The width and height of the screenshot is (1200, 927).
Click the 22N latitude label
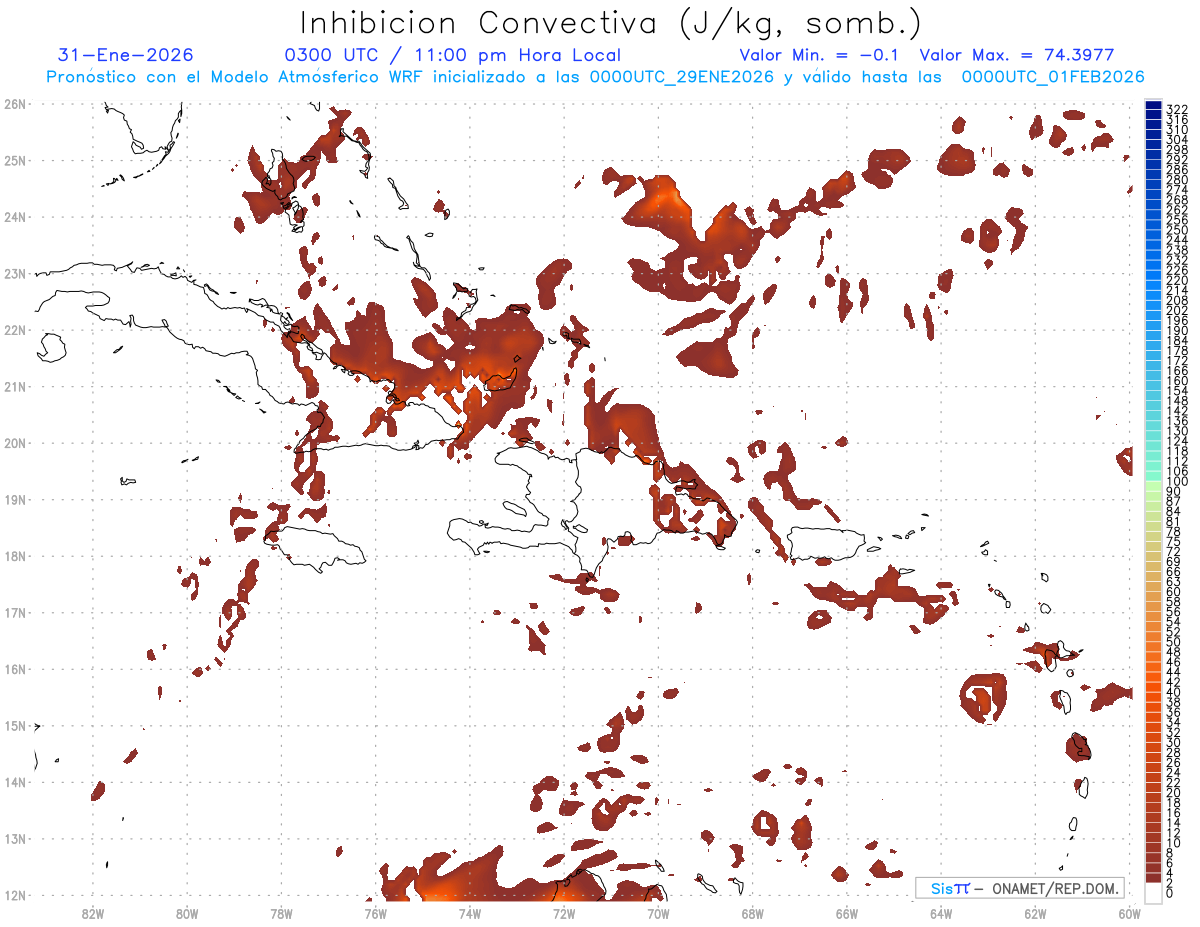[15, 330]
